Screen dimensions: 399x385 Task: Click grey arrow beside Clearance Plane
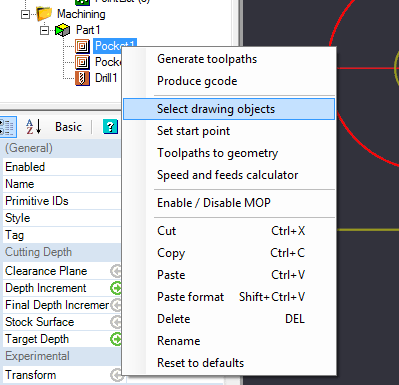click(116, 271)
